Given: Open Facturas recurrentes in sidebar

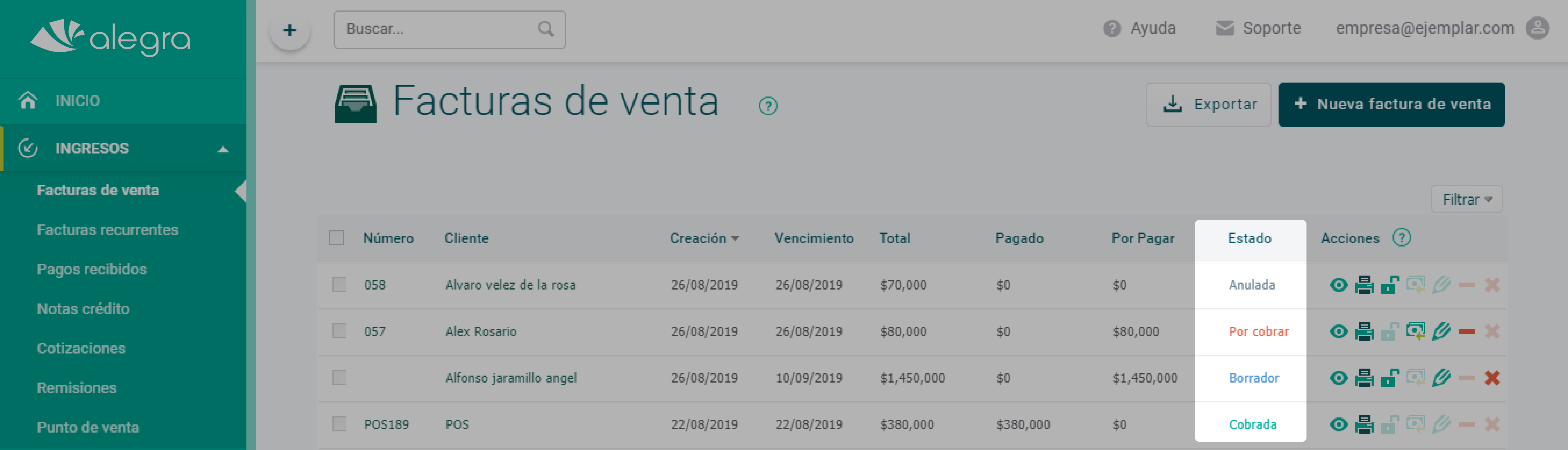Looking at the screenshot, I should coord(107,230).
